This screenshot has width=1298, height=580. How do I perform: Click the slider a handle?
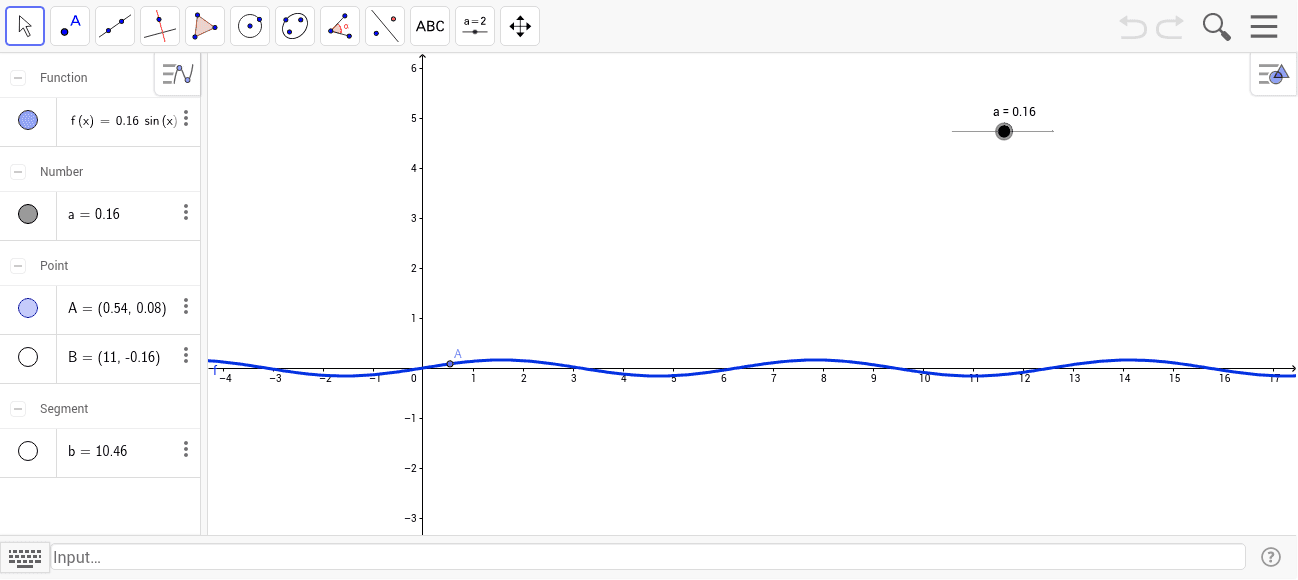click(x=1004, y=132)
